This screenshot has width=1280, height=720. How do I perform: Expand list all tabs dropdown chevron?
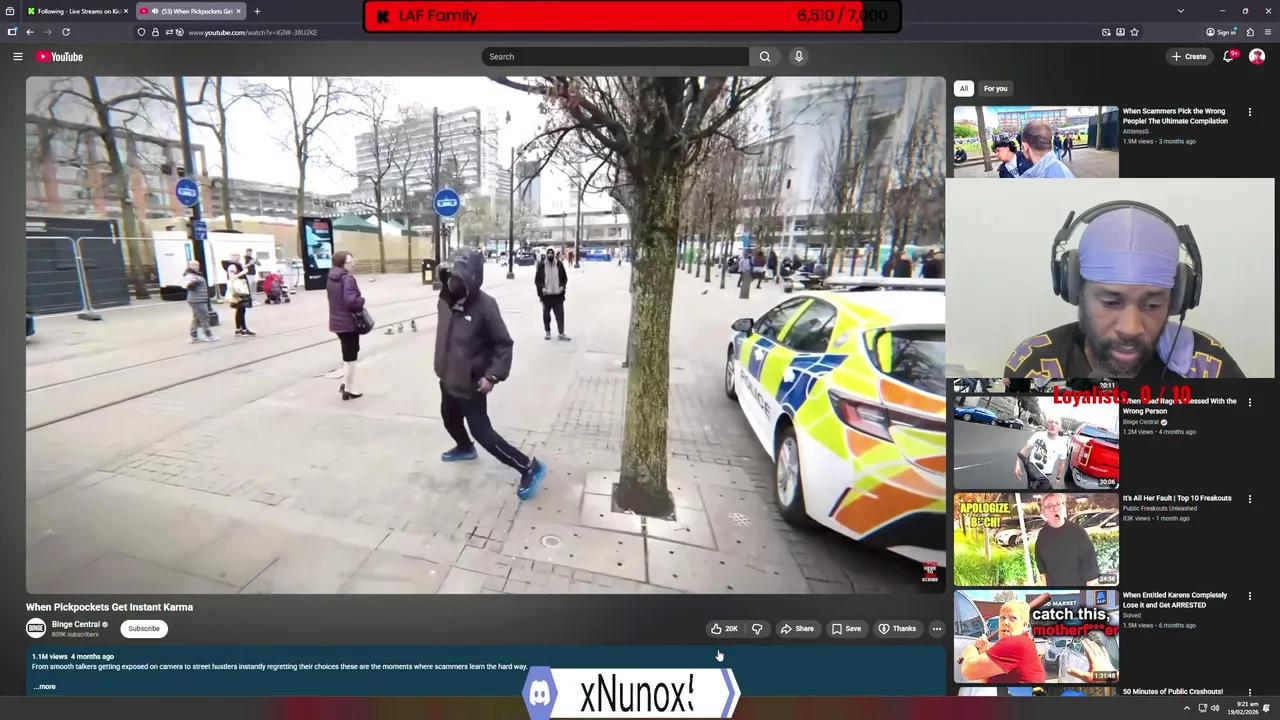(1181, 11)
